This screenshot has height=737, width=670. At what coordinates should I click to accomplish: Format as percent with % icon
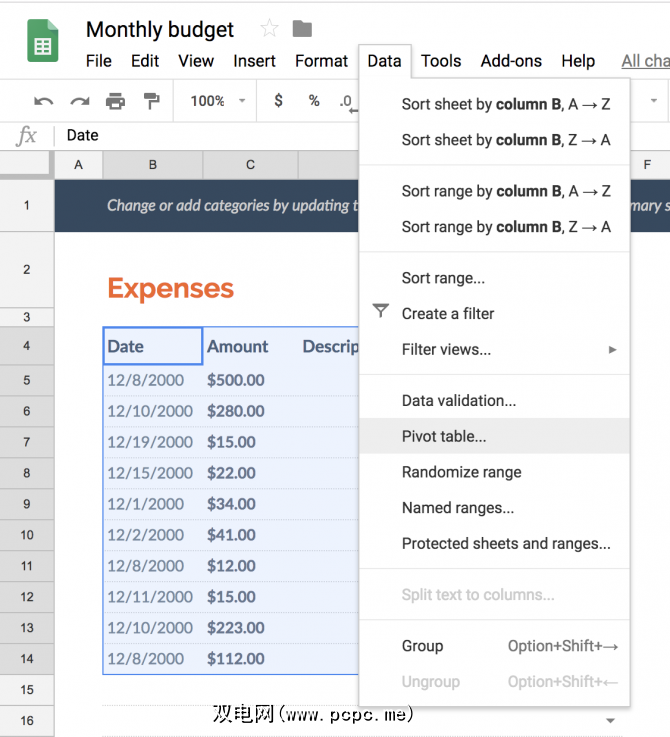[x=313, y=101]
